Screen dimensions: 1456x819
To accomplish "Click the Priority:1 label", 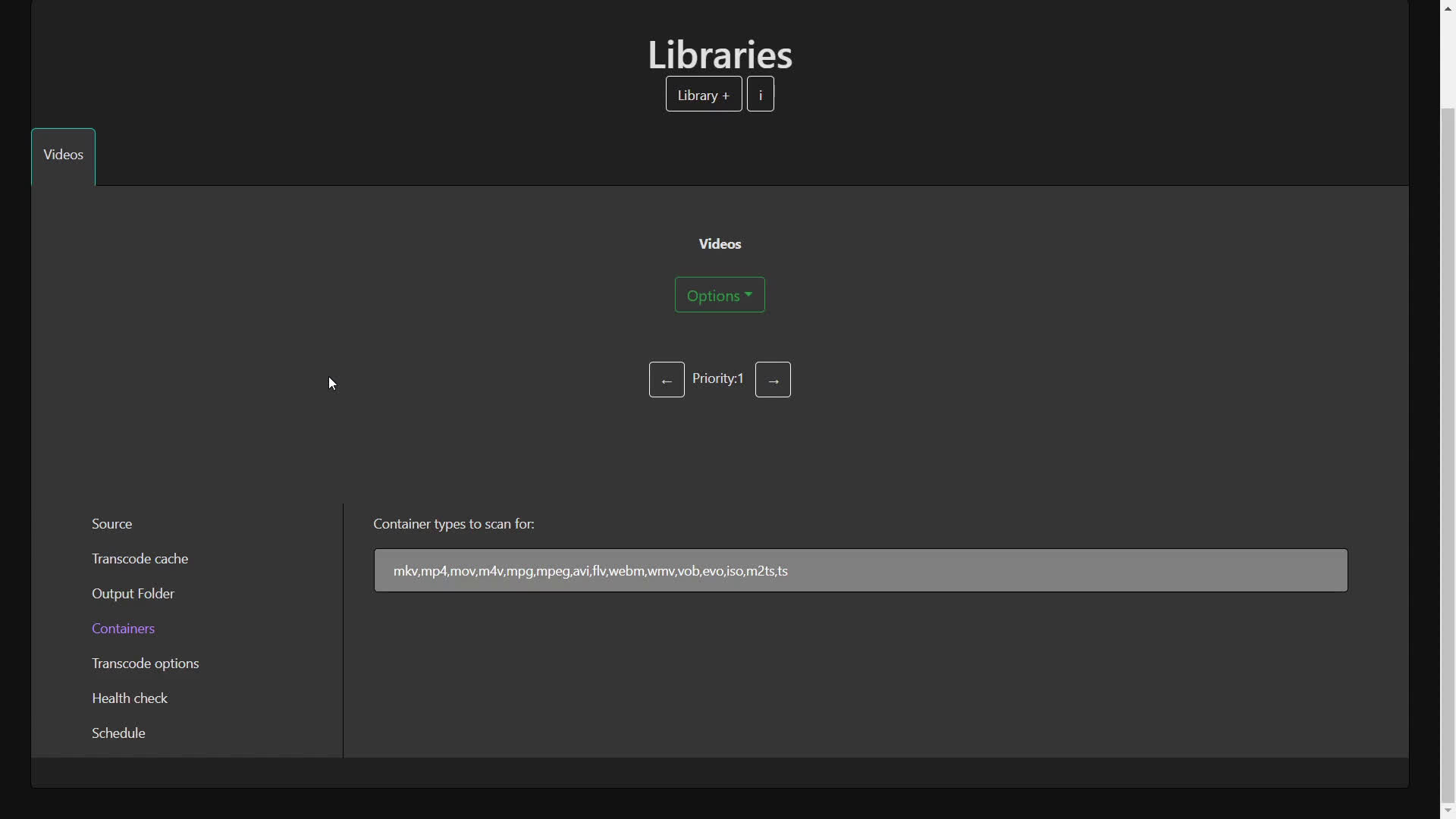I will click(718, 379).
